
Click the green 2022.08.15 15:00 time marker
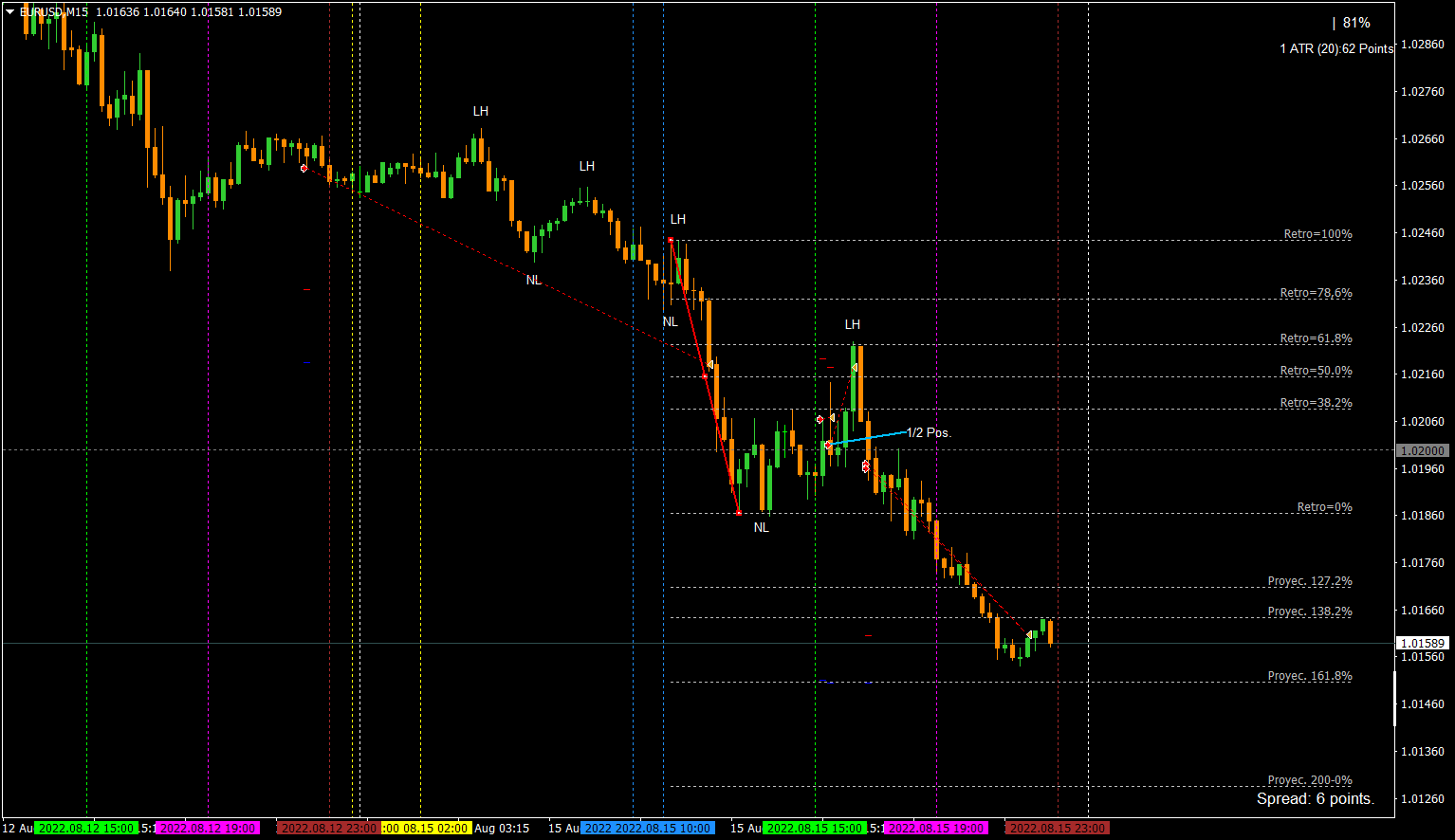[815, 829]
